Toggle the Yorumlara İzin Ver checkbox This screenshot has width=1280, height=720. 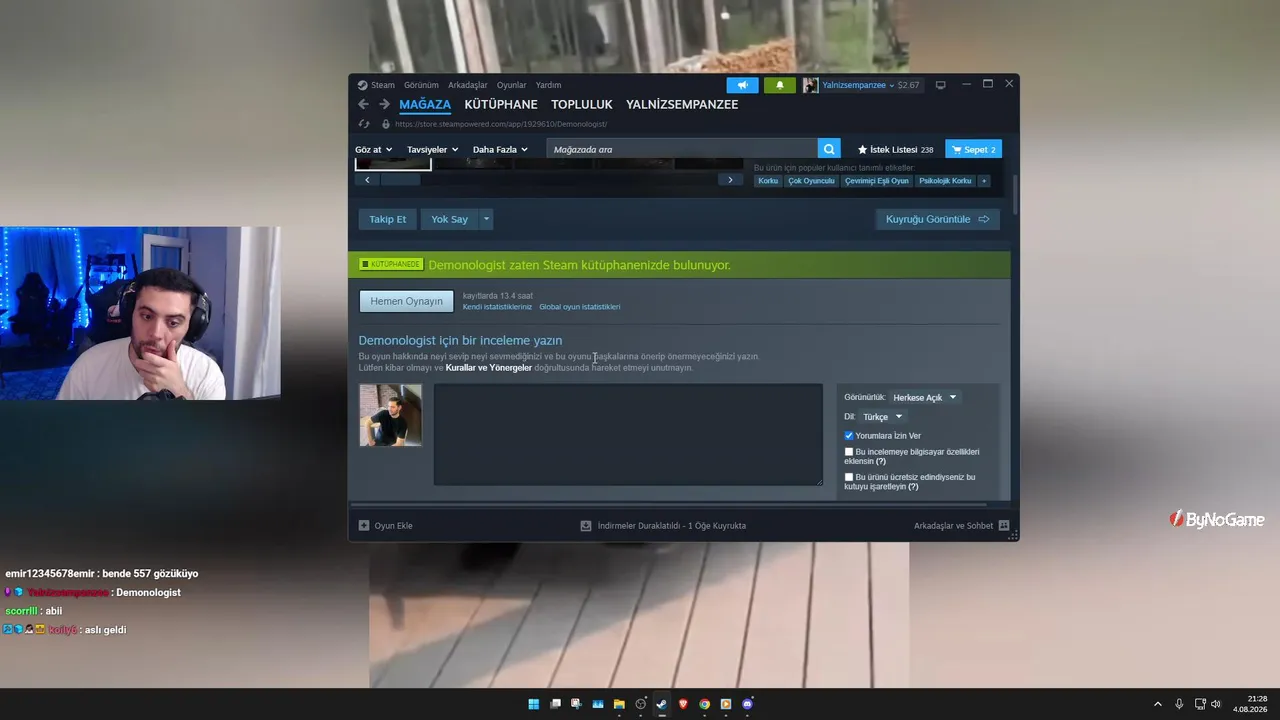[x=849, y=436]
